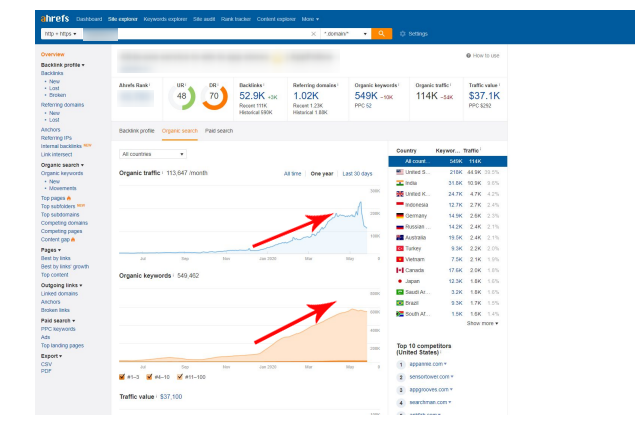Viewport: 635px width, 442px height.
Task: Click the Canada flag icon
Action: coord(400,270)
